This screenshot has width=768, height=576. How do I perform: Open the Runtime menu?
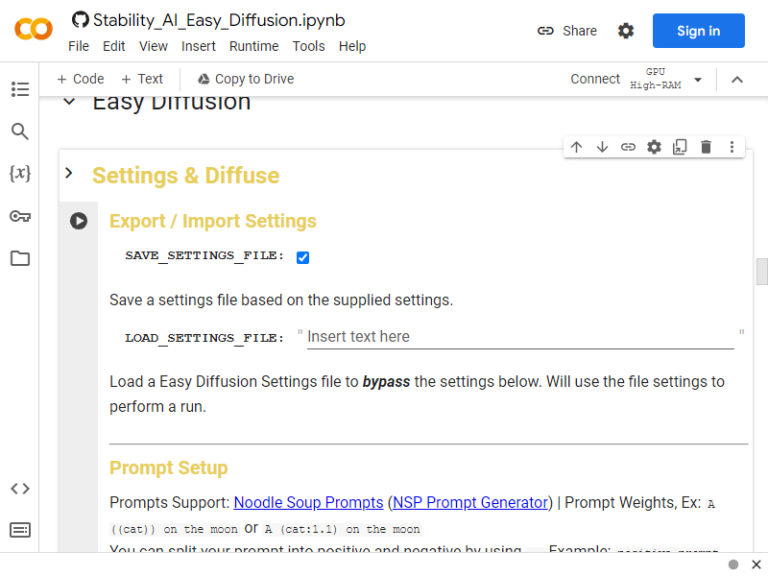coord(254,46)
